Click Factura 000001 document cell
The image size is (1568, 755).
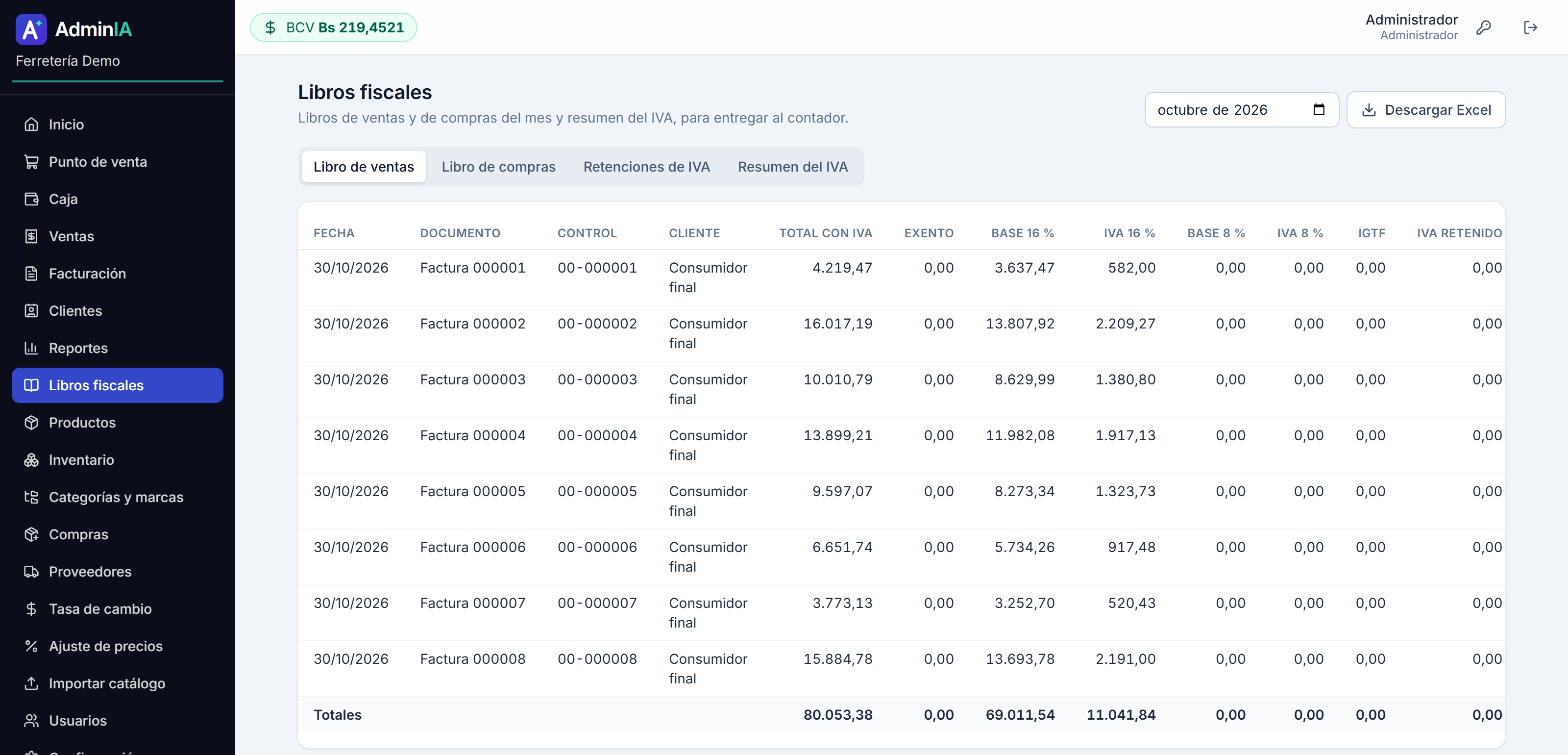pos(472,268)
